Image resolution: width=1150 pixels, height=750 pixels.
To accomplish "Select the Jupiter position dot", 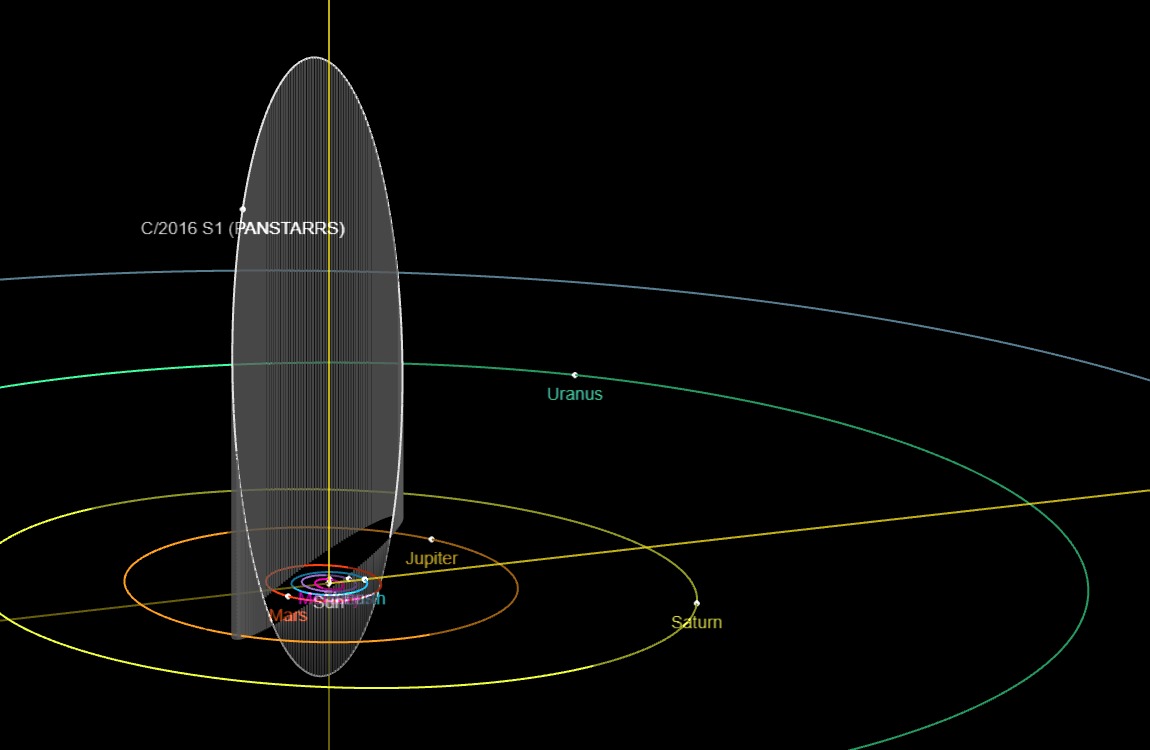I will tap(431, 540).
